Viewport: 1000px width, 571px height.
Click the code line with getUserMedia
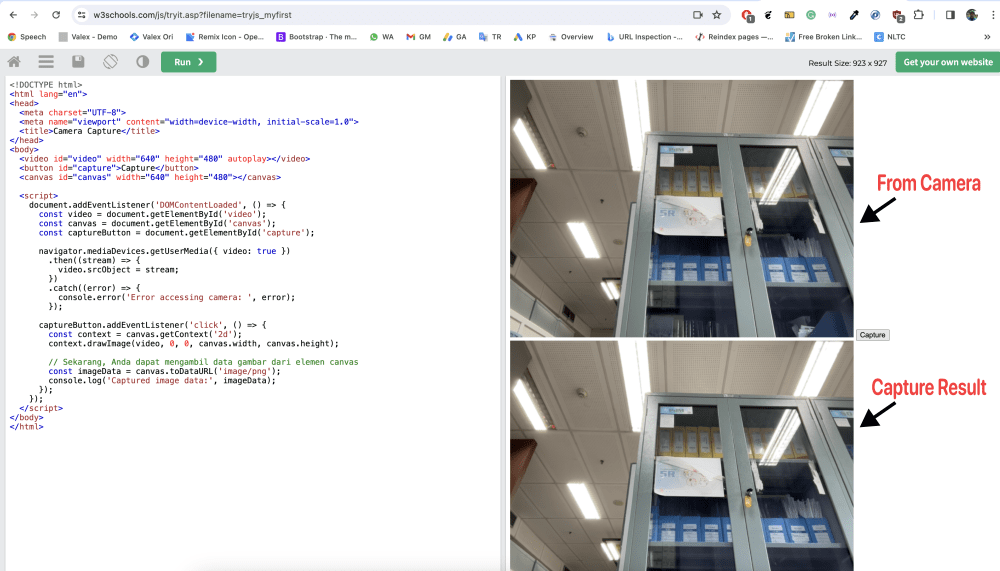coord(164,251)
